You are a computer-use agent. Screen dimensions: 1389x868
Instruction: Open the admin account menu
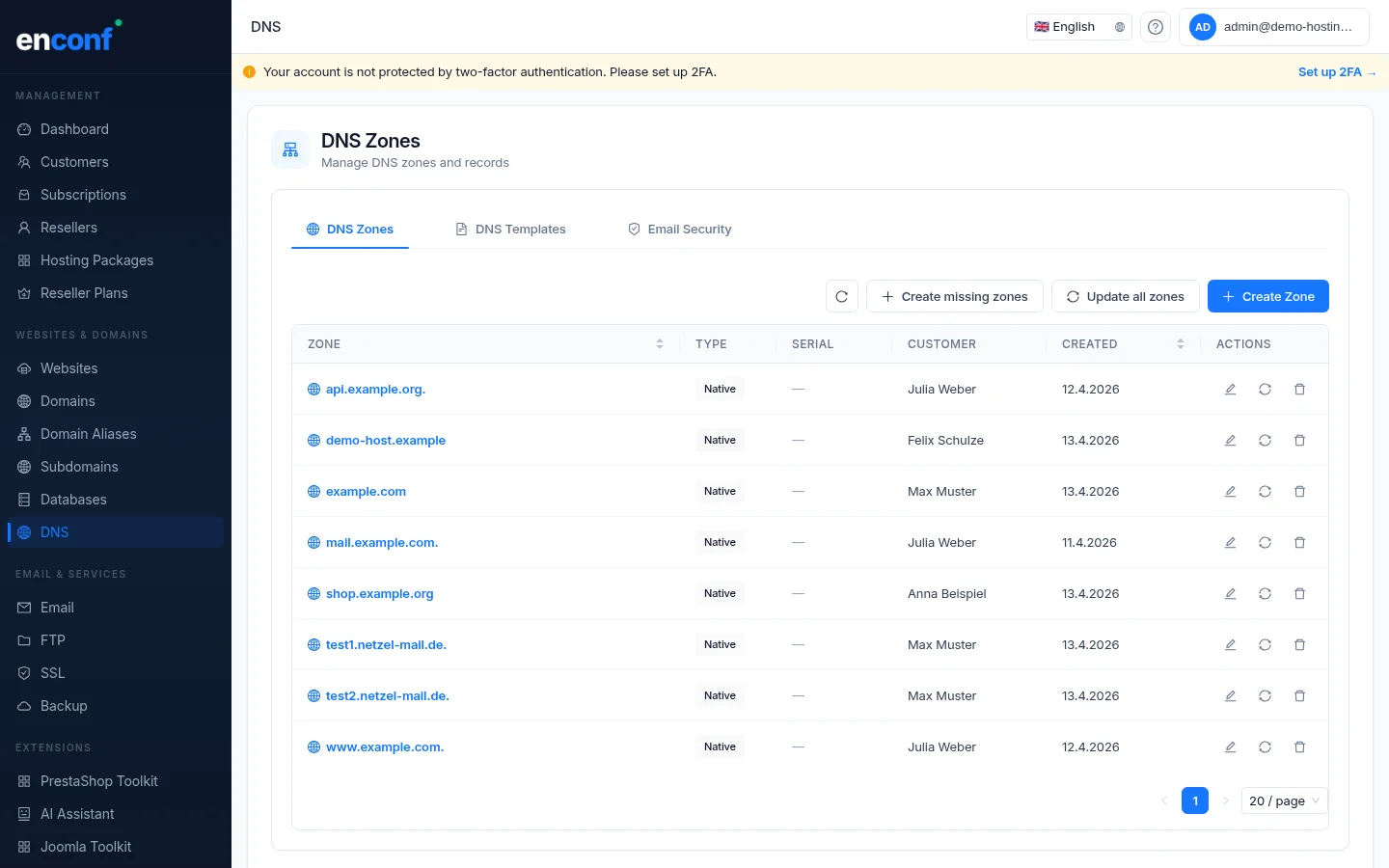[1274, 26]
